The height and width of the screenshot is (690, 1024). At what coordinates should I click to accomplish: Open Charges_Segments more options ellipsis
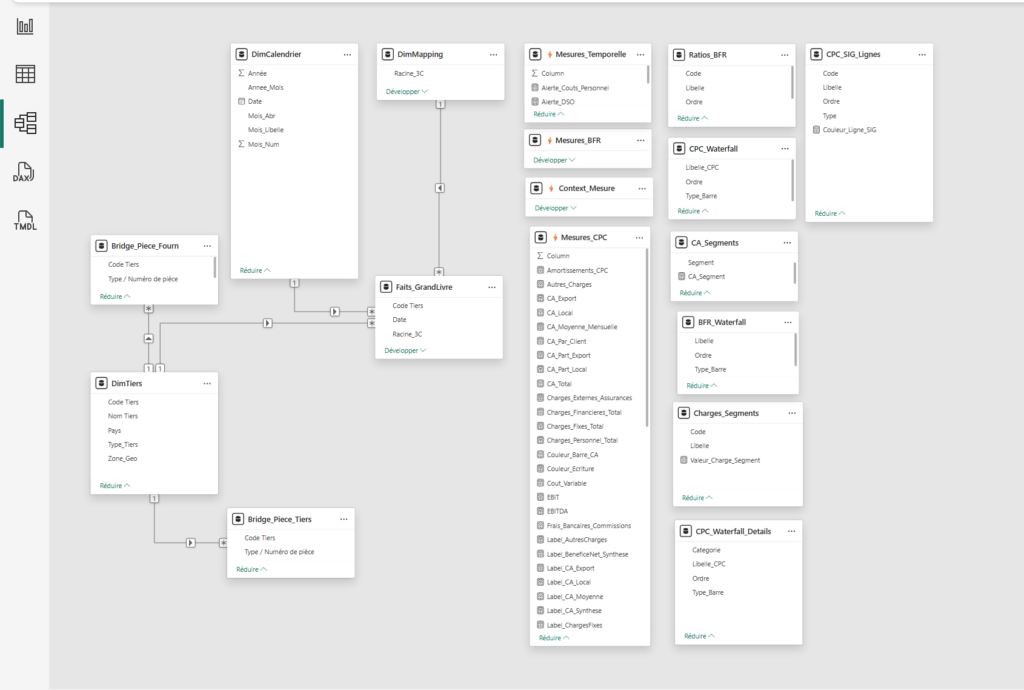point(792,413)
